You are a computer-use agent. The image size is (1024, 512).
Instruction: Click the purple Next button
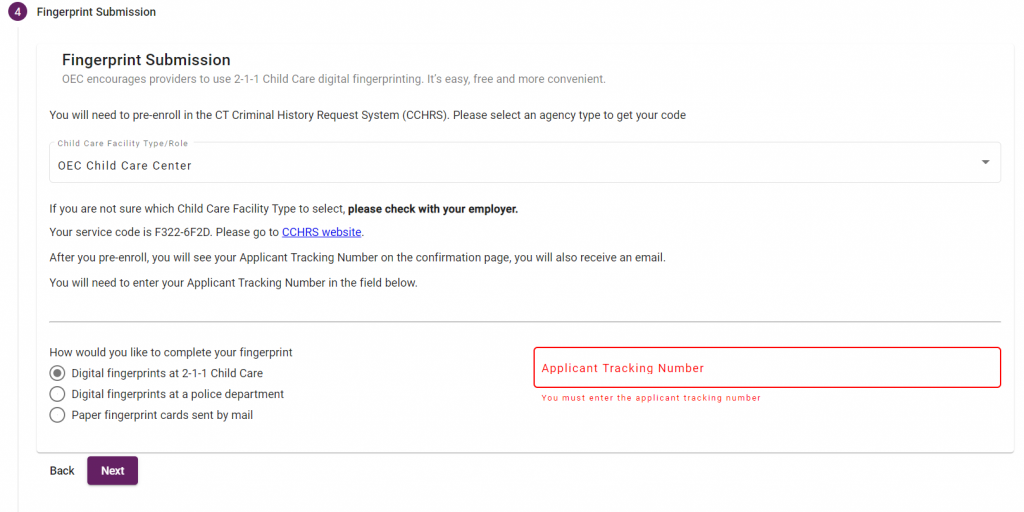pos(112,471)
